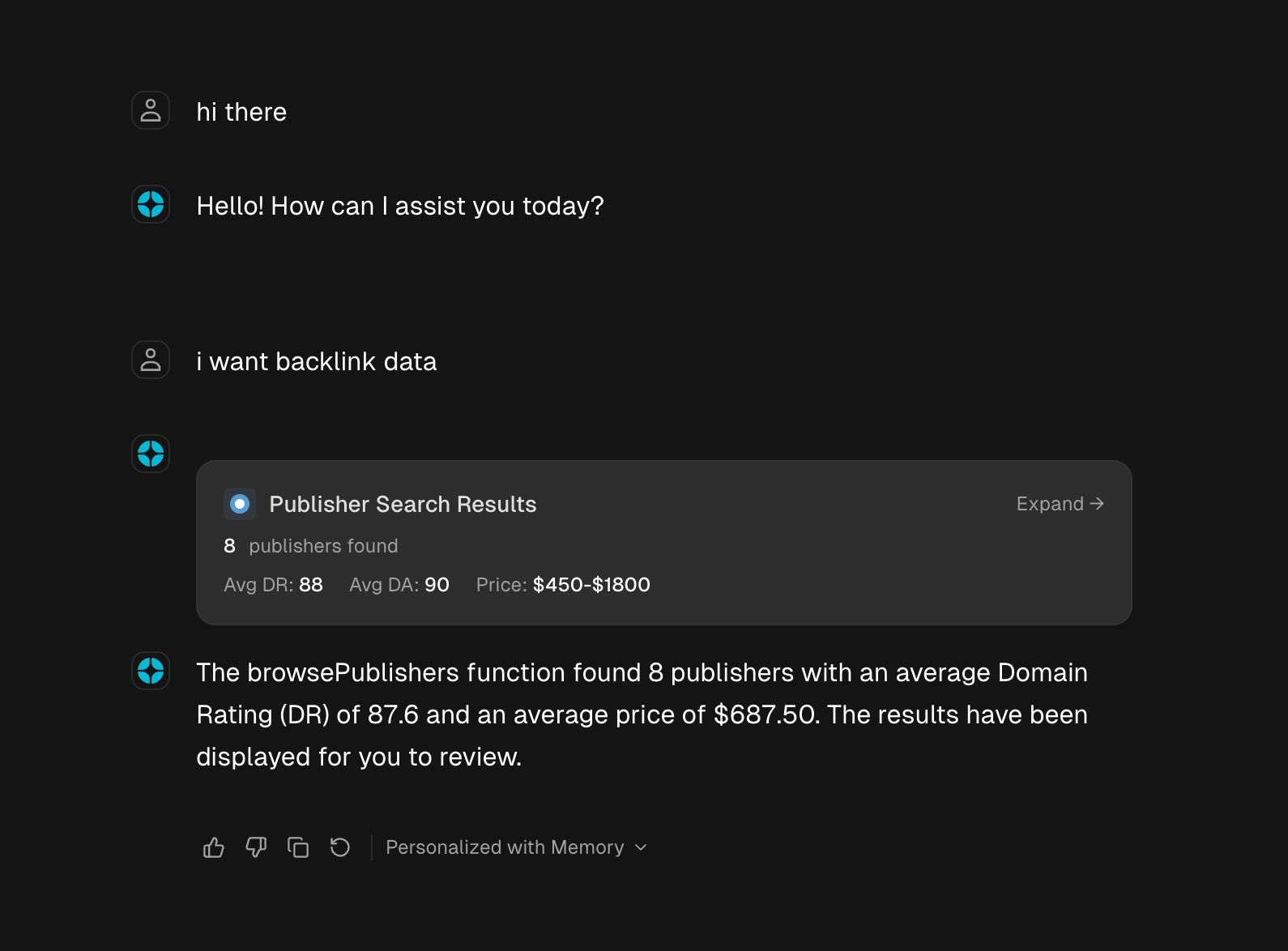Click the browsePublishers summary message text
This screenshot has width=1288, height=951.
pos(642,714)
